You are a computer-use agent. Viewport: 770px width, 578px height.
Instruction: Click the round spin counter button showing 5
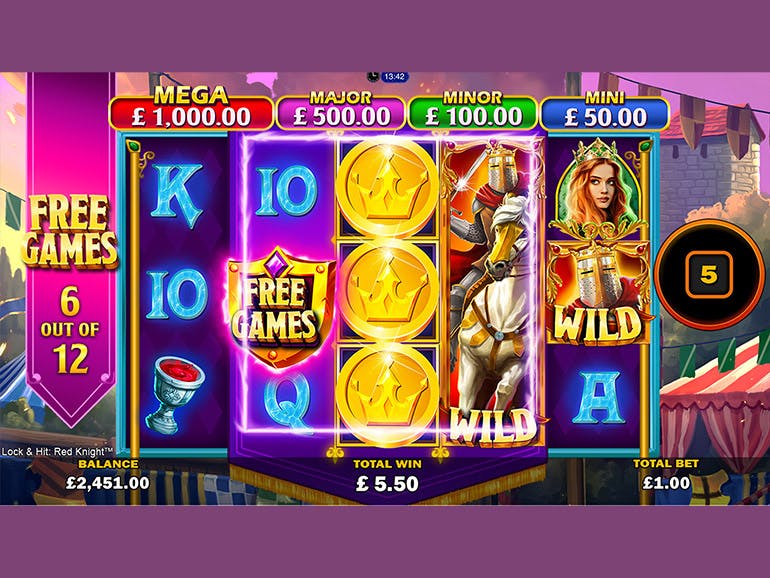(x=709, y=273)
